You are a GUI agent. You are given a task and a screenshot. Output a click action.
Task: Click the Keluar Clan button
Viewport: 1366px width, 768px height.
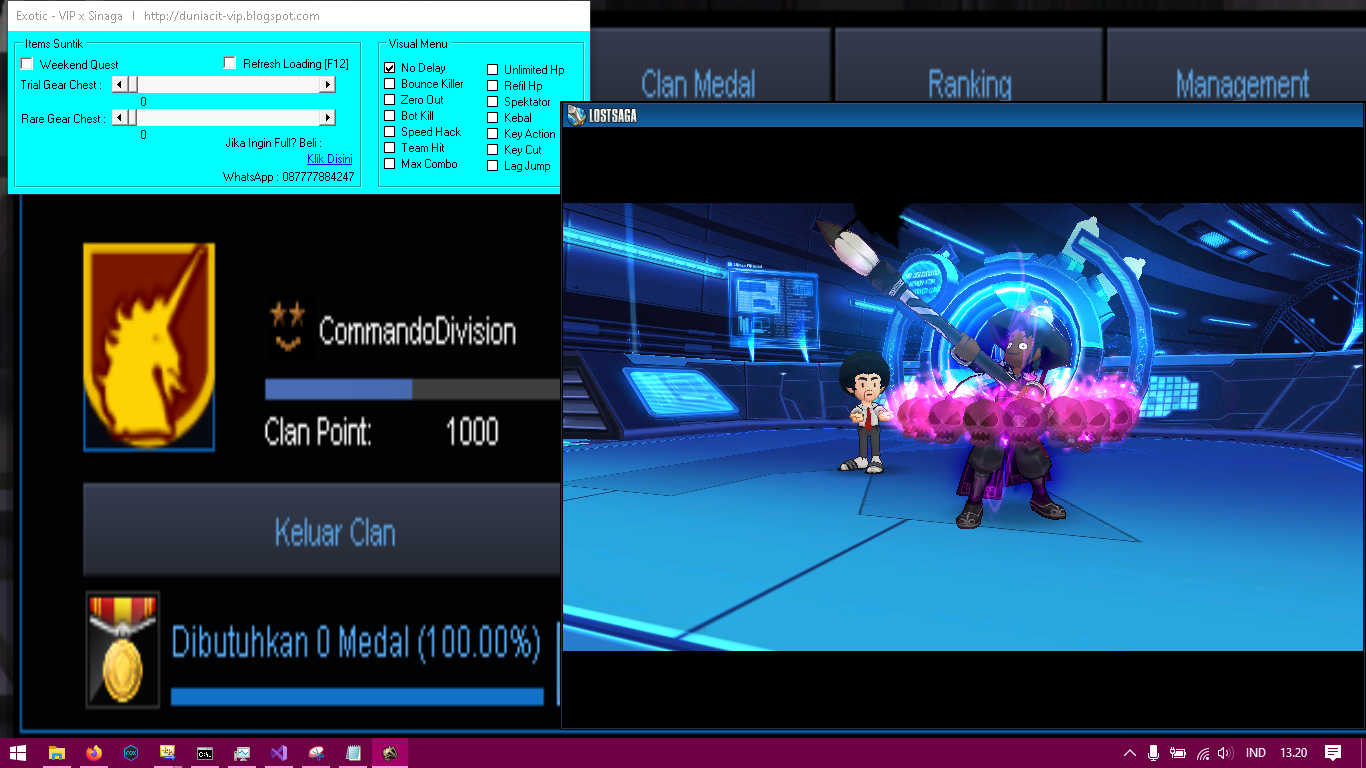coord(322,531)
